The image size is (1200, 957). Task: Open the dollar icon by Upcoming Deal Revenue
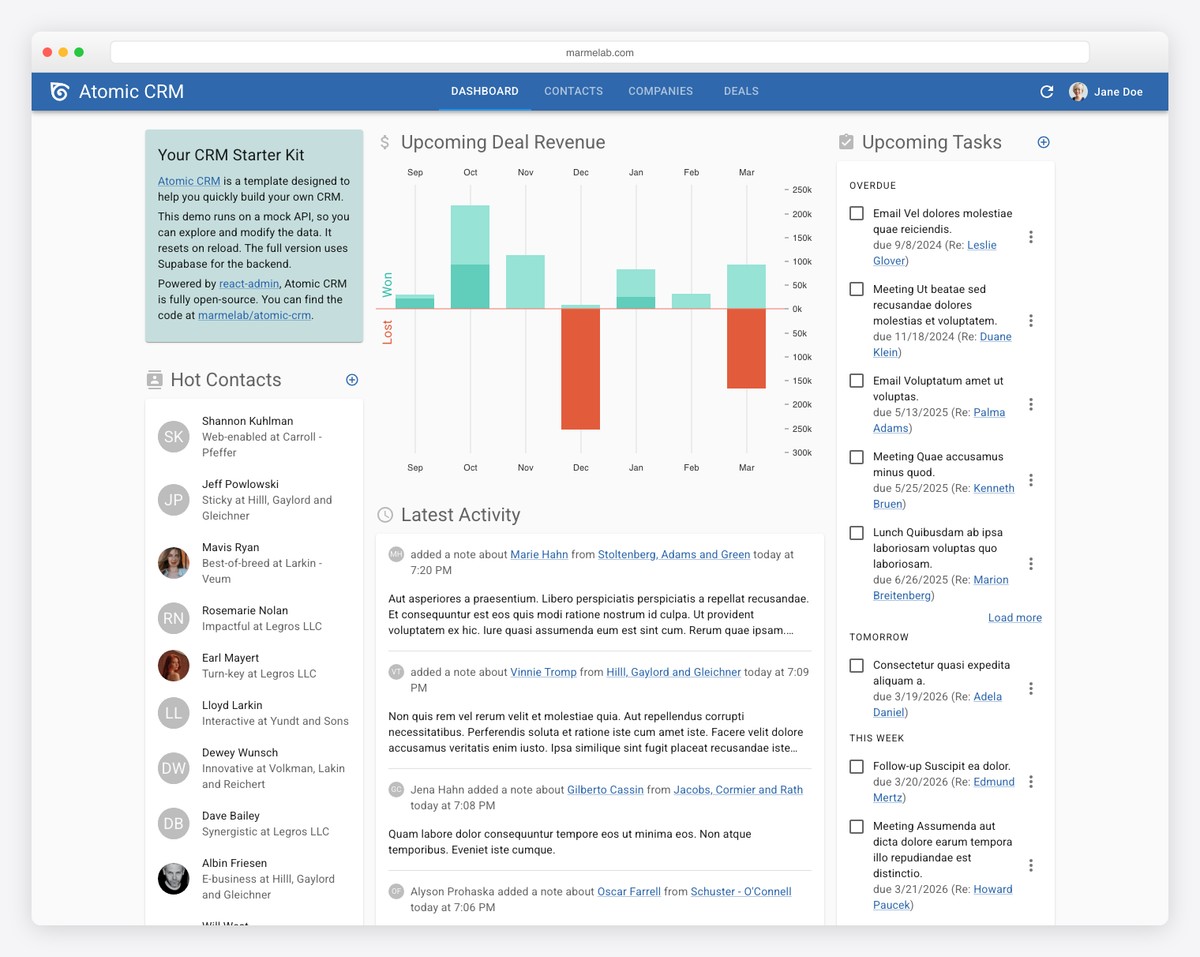point(384,142)
